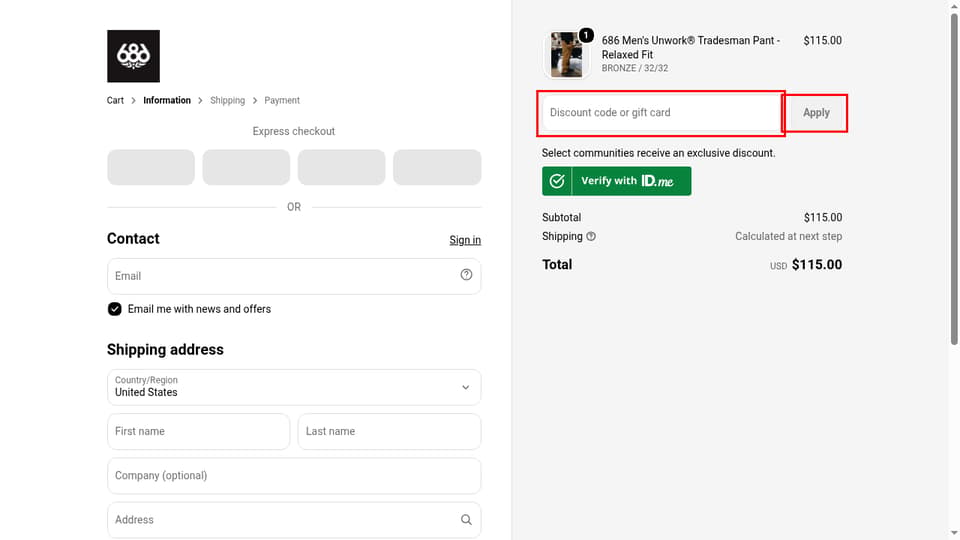Click the Sign in link
The height and width of the screenshot is (540, 960).
pos(465,240)
